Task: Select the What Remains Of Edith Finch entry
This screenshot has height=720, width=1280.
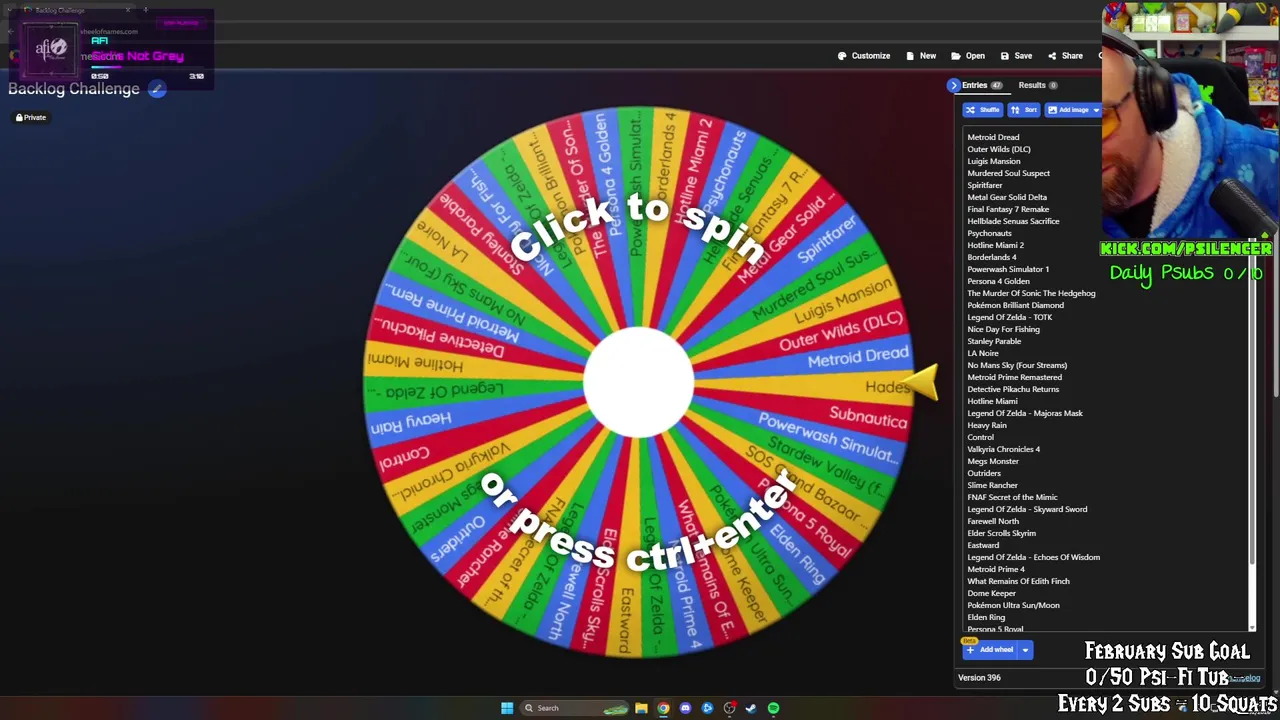Action: pos(1018,582)
